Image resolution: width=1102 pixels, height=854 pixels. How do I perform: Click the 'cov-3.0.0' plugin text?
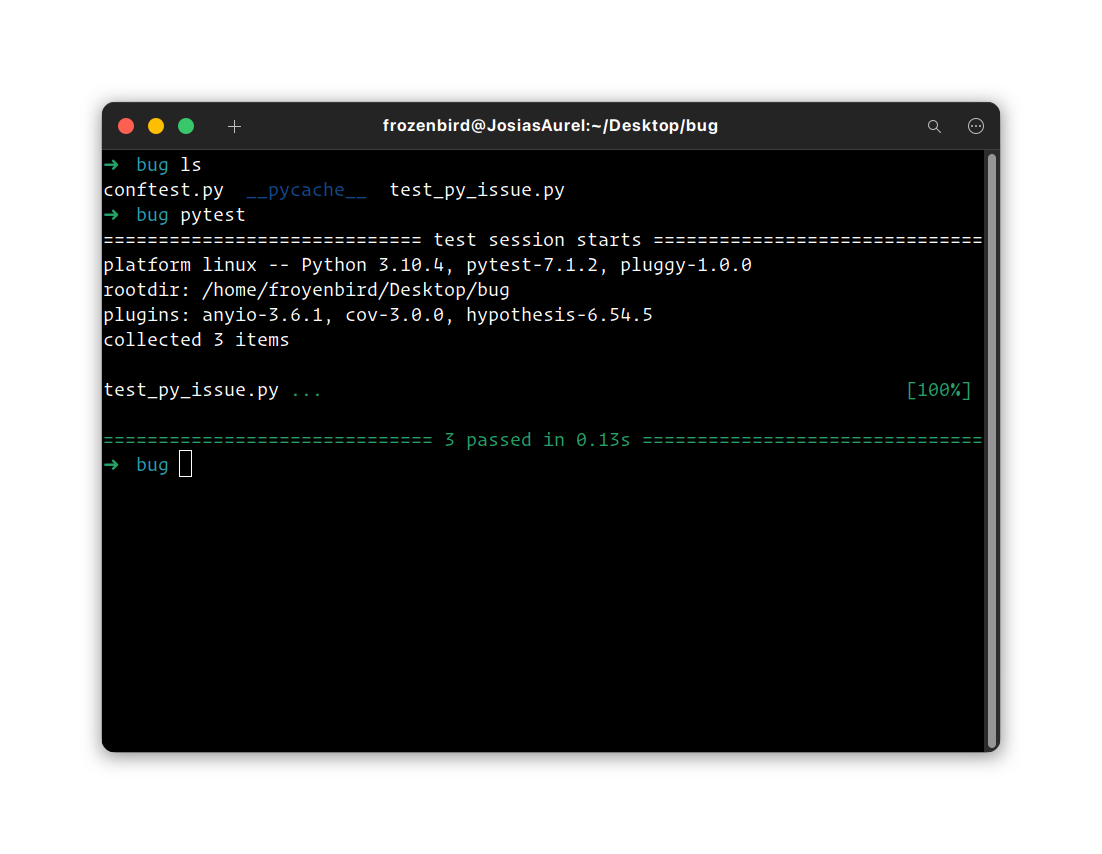[x=395, y=315]
